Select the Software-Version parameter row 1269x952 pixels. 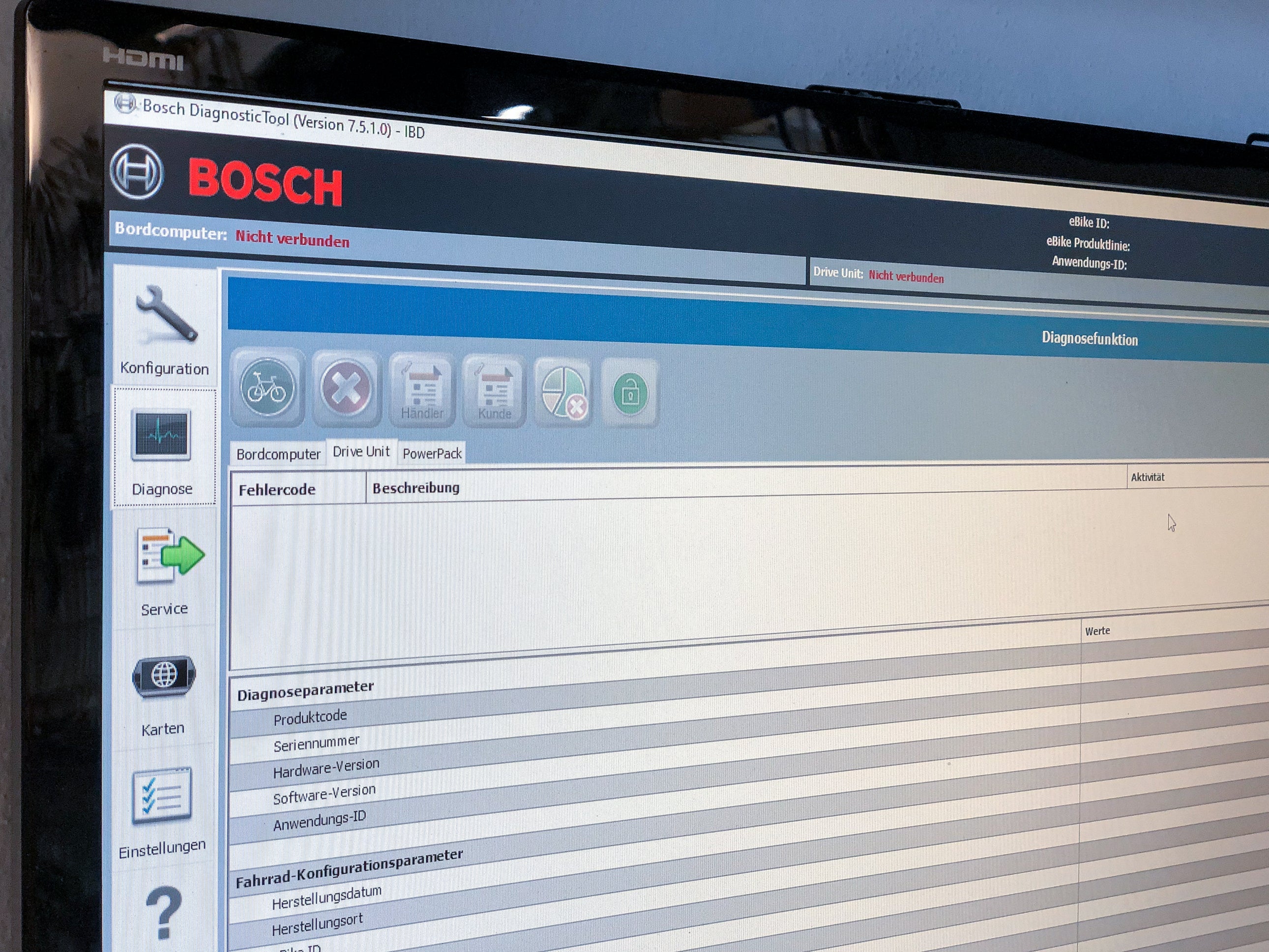tap(324, 795)
